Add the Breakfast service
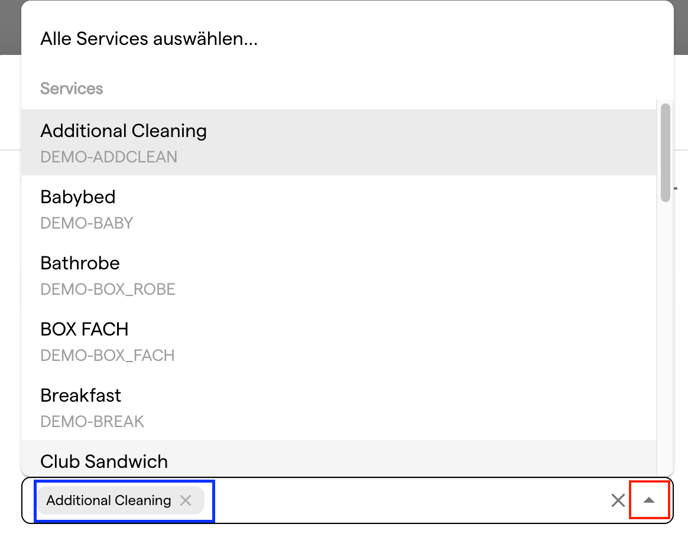 click(338, 407)
